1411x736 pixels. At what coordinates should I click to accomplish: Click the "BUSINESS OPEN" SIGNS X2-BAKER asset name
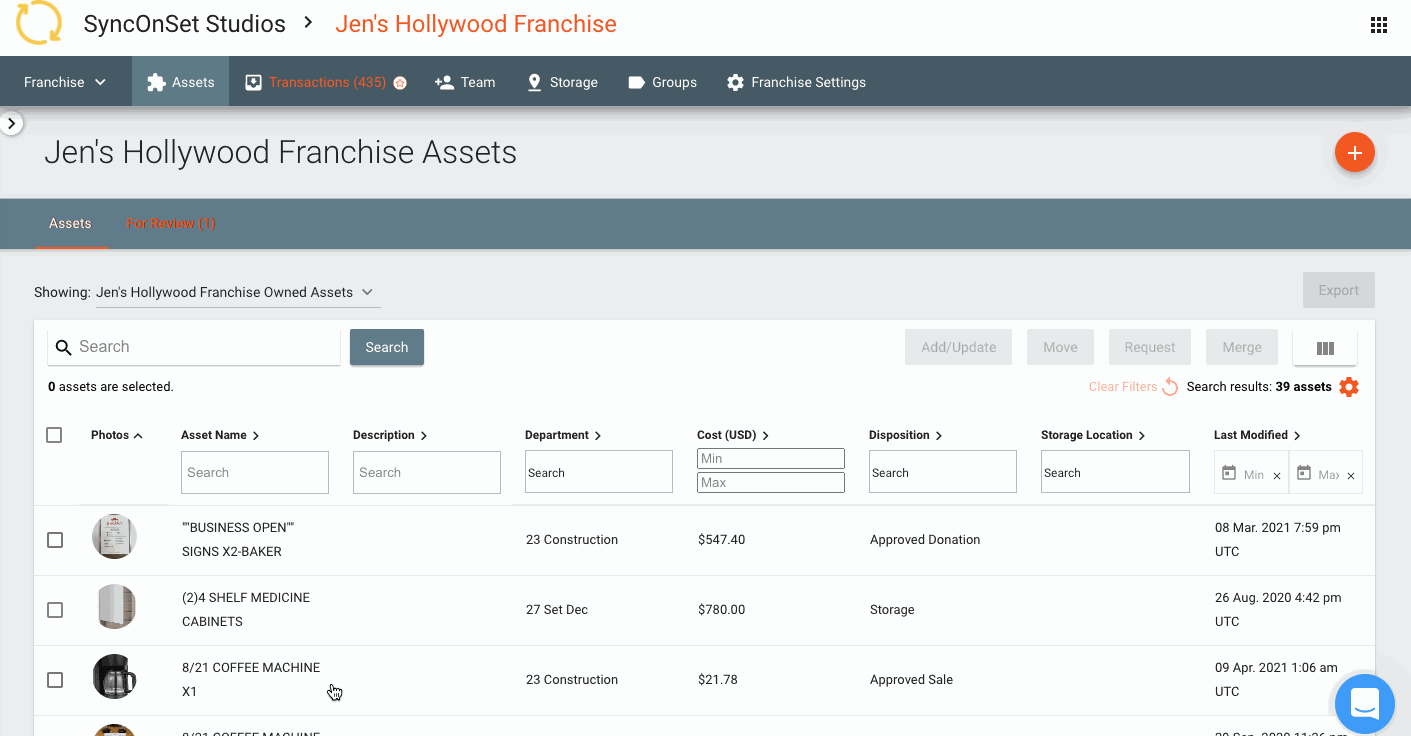point(238,539)
